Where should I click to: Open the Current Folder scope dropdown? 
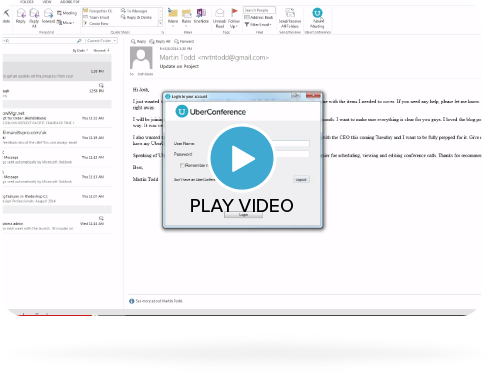101,41
